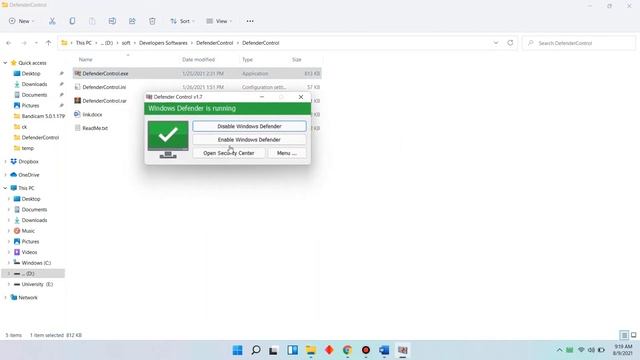640x360 pixels.
Task: Open the See more ellipsis menu
Action: click(250, 21)
